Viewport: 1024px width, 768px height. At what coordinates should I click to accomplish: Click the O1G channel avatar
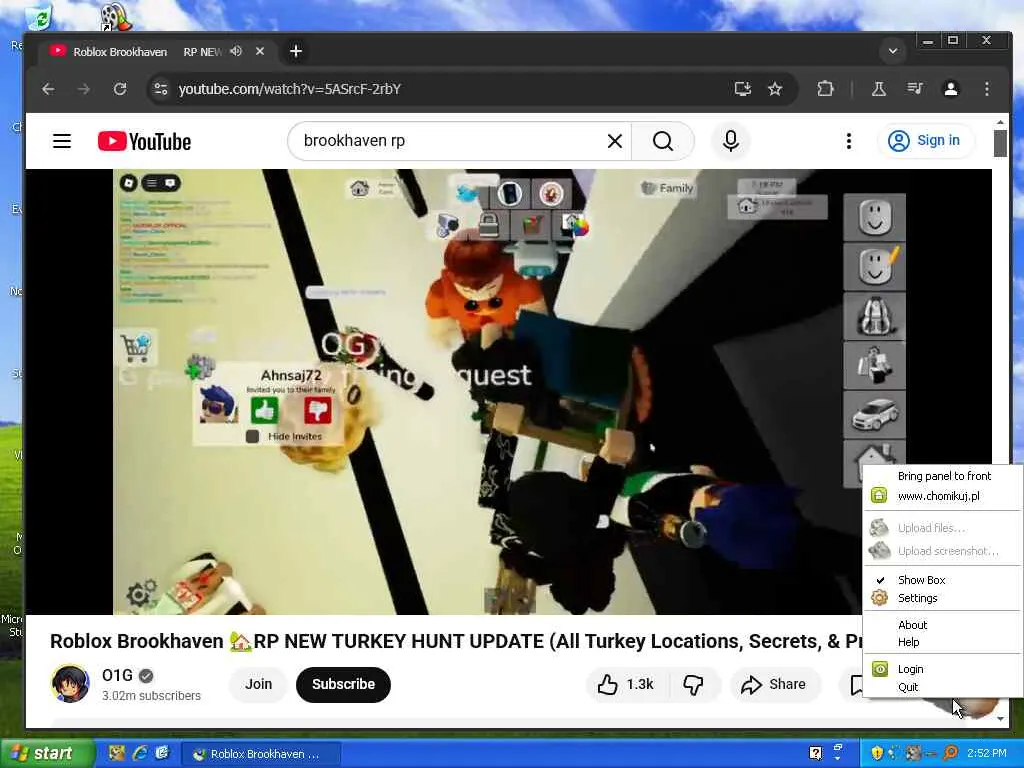[x=71, y=684]
